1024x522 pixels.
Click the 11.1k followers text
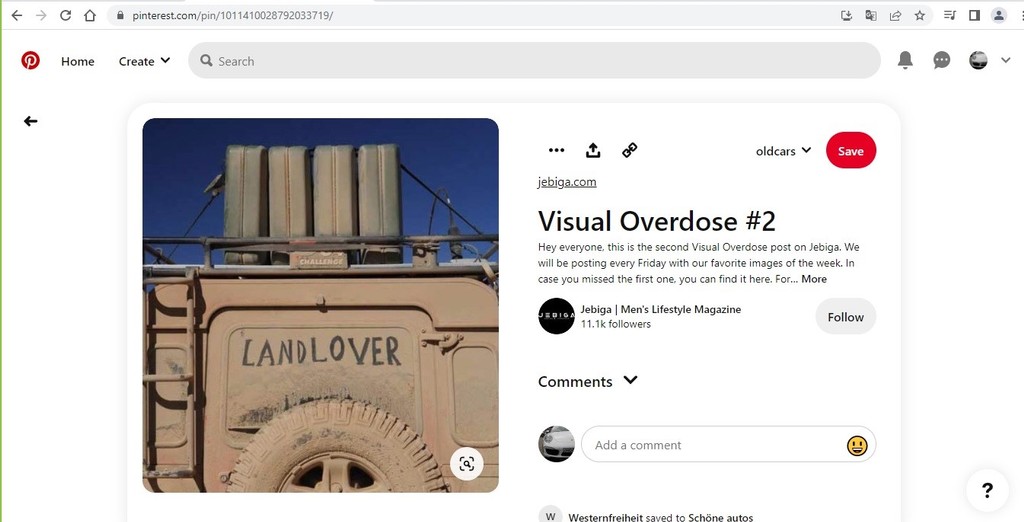click(616, 324)
